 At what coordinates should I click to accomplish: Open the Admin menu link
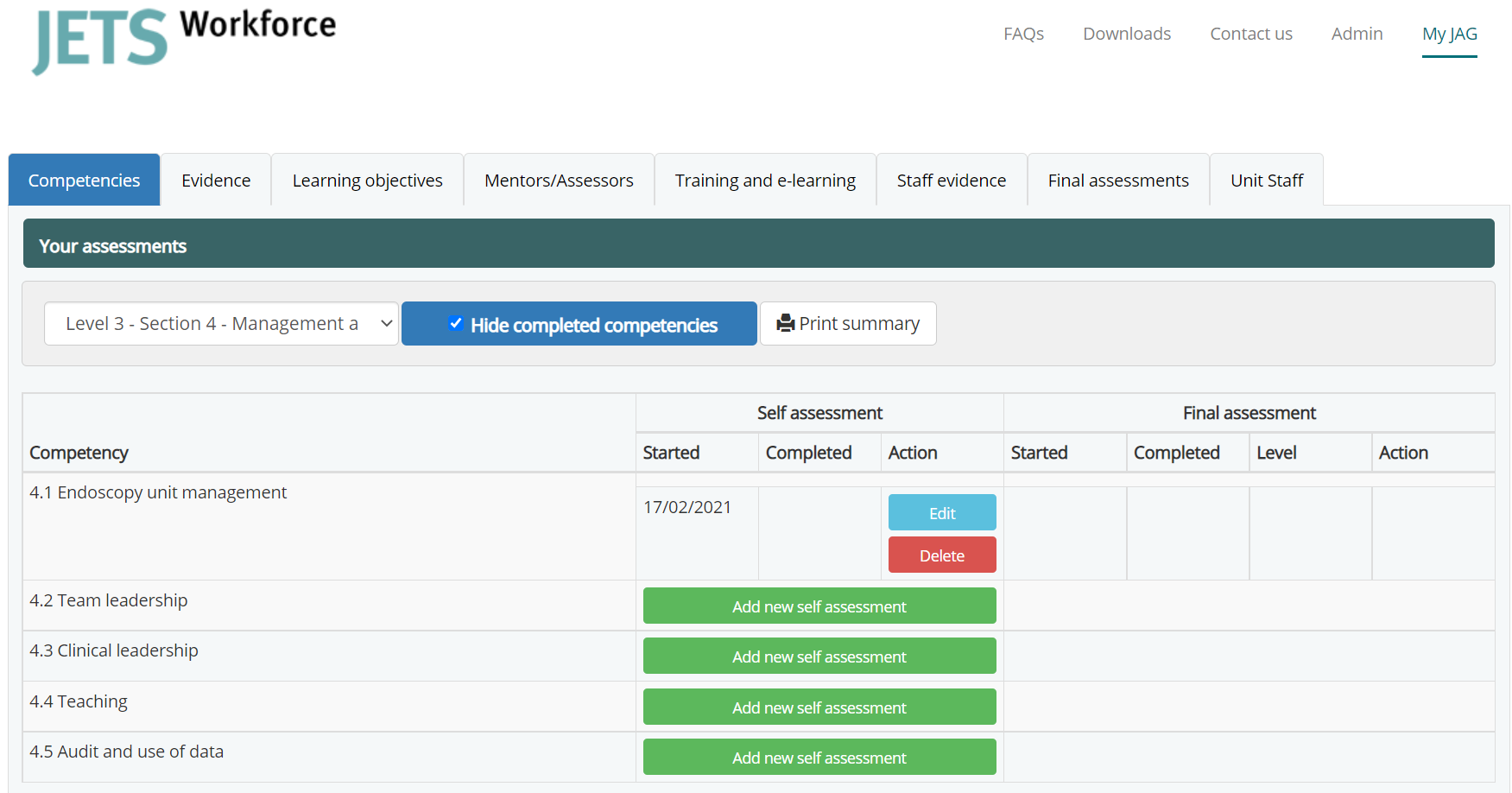1357,34
